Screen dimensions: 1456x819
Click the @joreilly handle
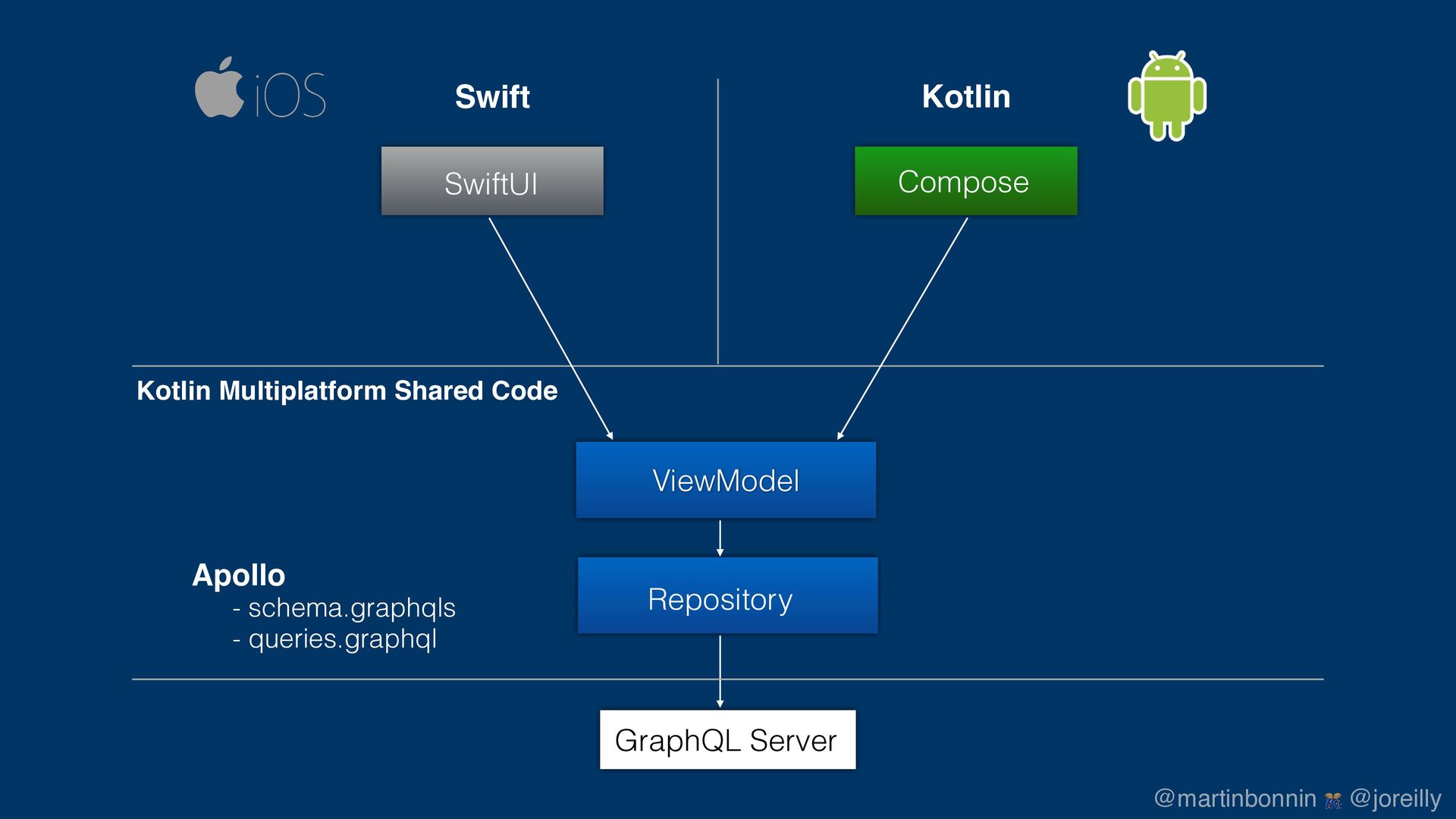1395,799
